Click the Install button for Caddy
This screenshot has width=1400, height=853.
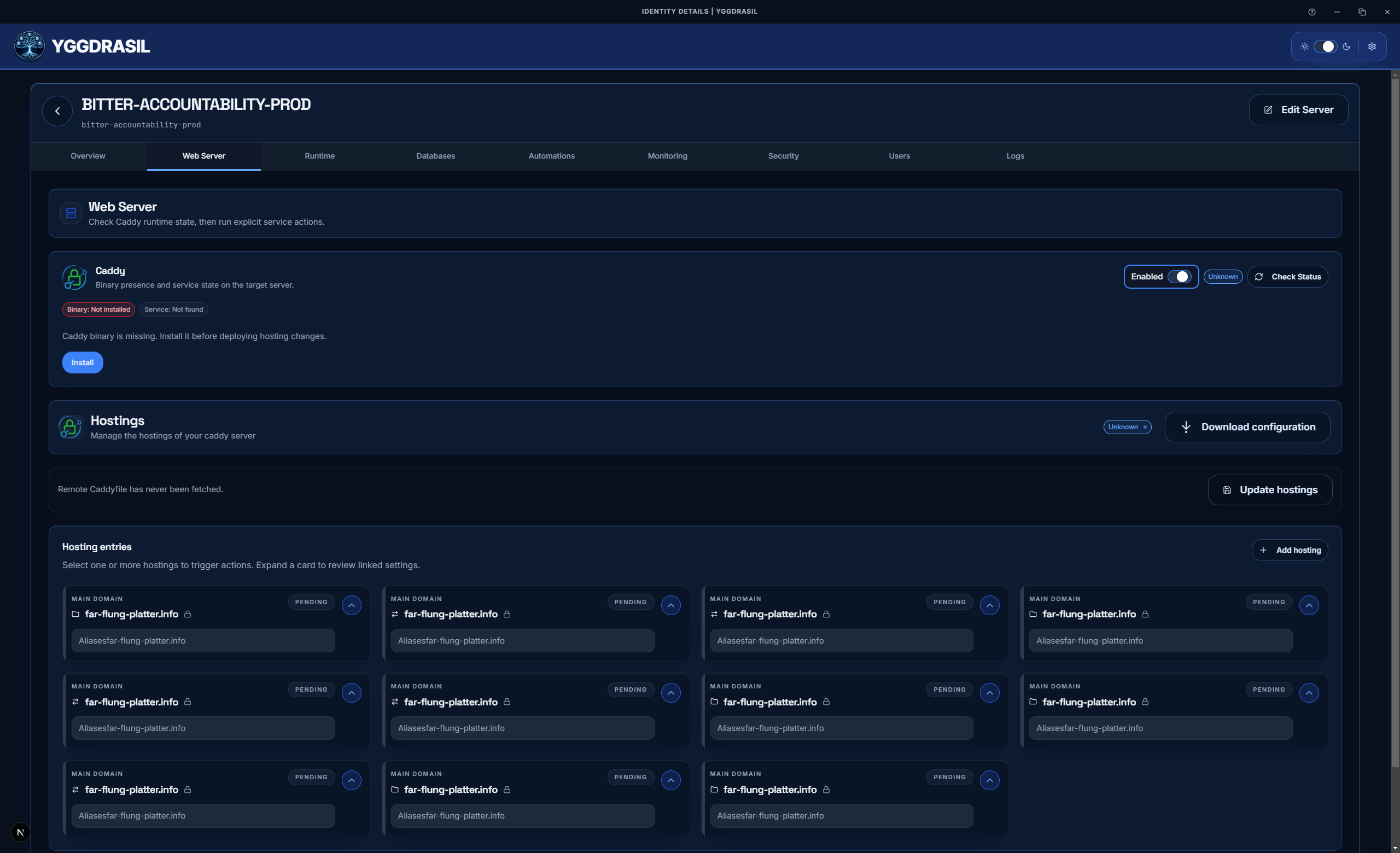click(x=83, y=363)
